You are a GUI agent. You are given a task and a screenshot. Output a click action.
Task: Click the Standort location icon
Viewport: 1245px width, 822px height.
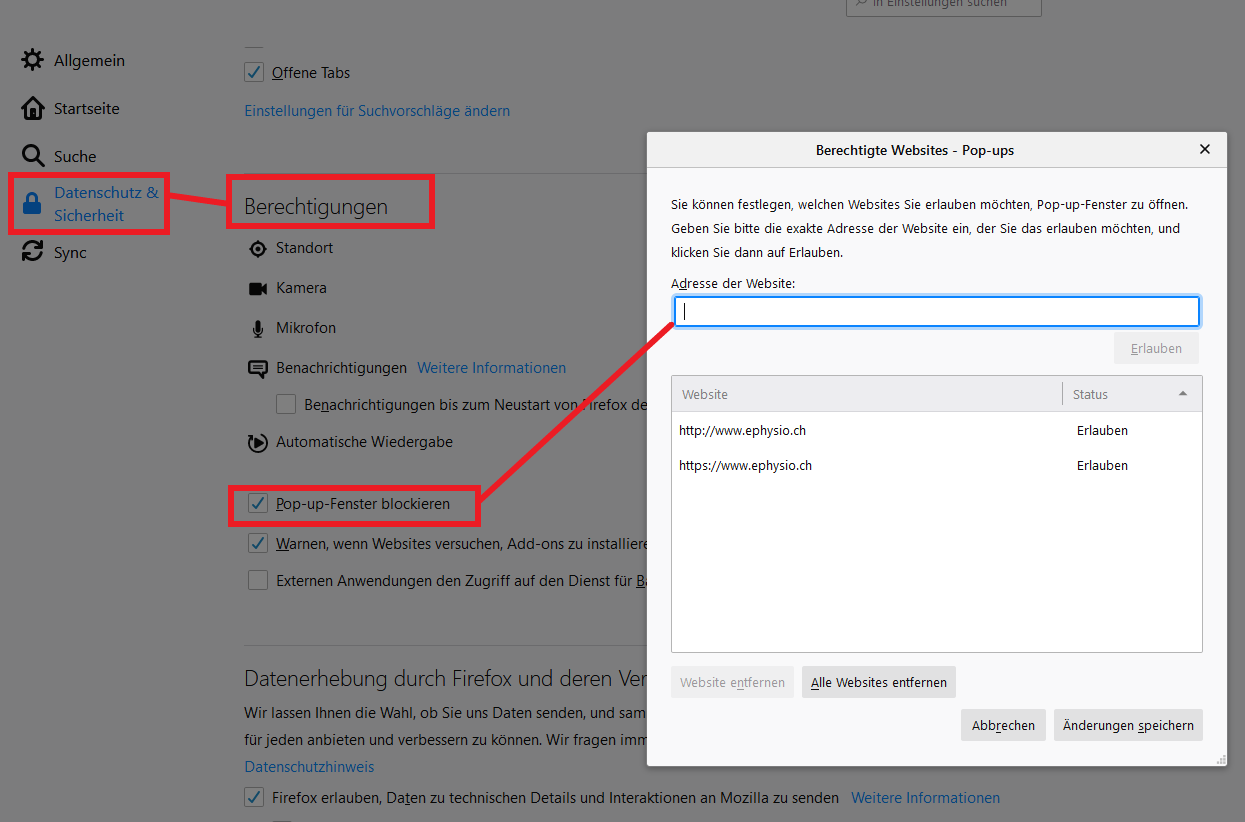pos(258,248)
